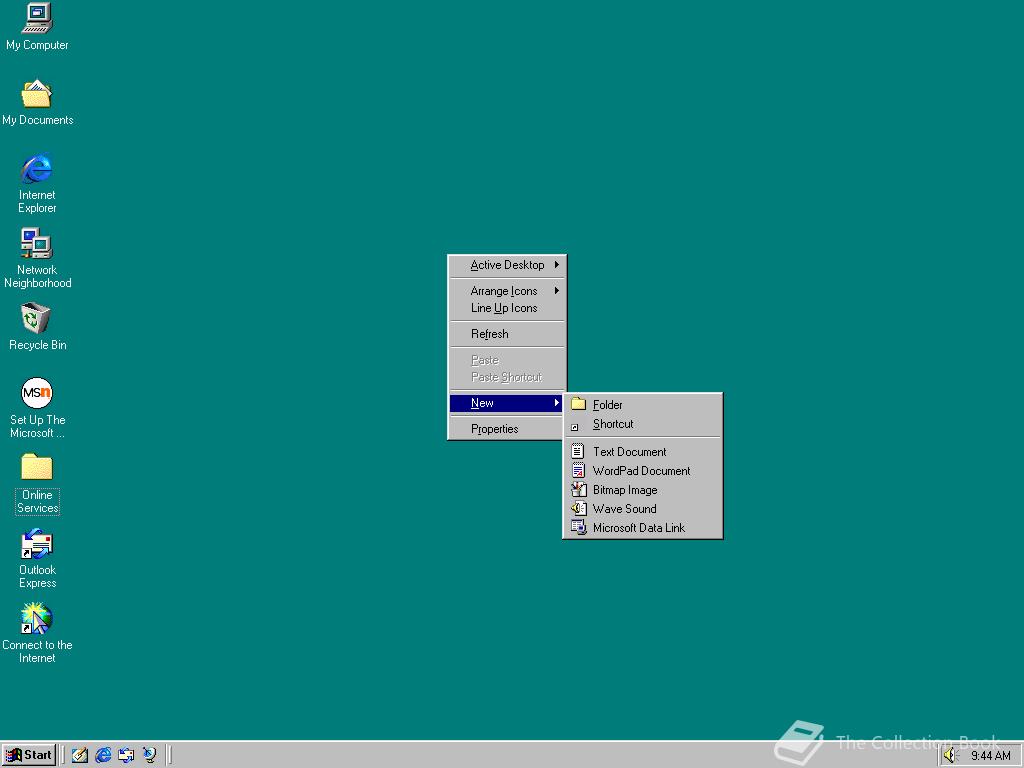Expand the Active Desktop submenu arrow
The width and height of the screenshot is (1024, 768).
coord(556,264)
